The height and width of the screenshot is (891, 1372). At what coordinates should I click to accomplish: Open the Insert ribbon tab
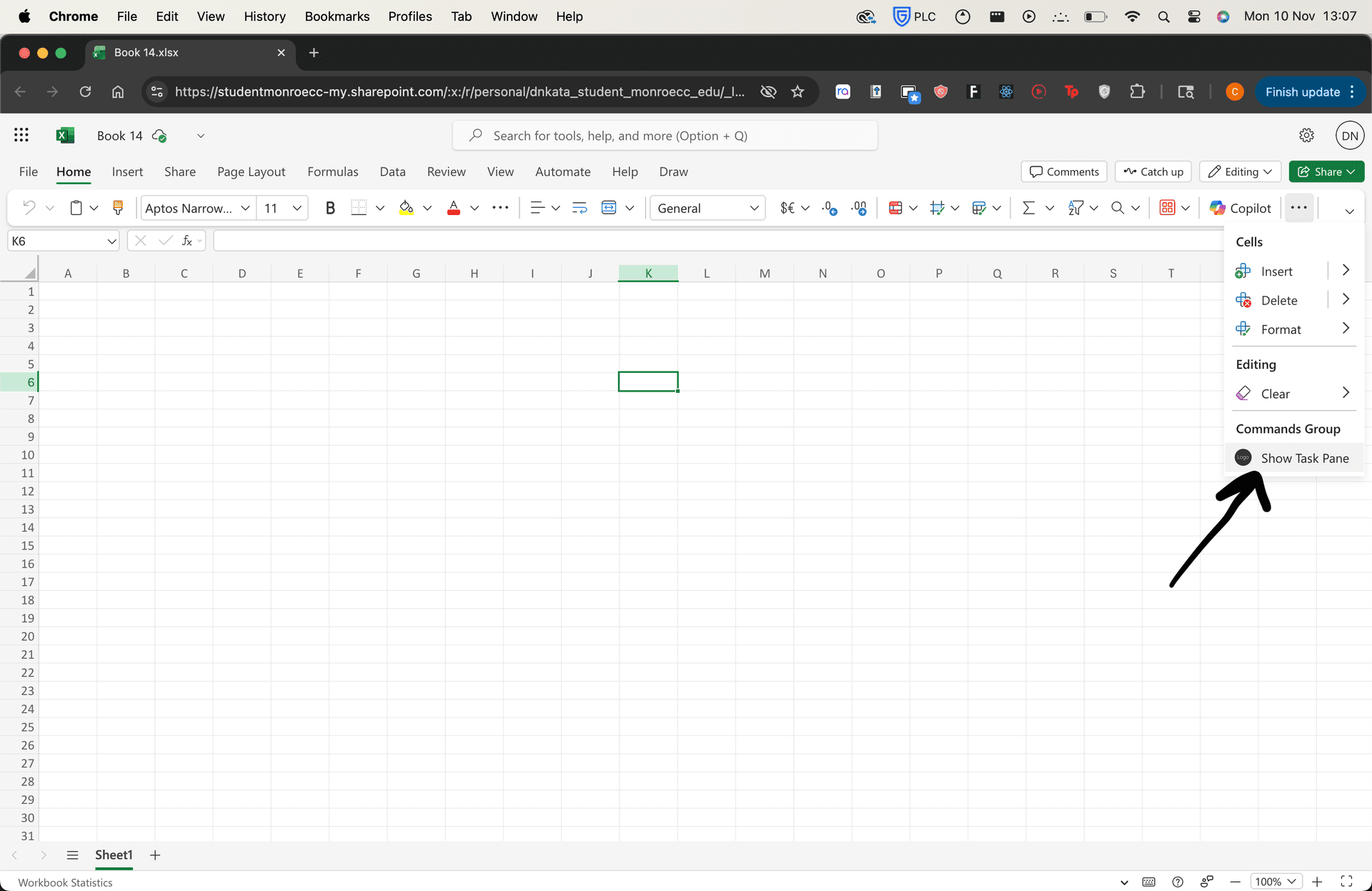pyautogui.click(x=127, y=171)
